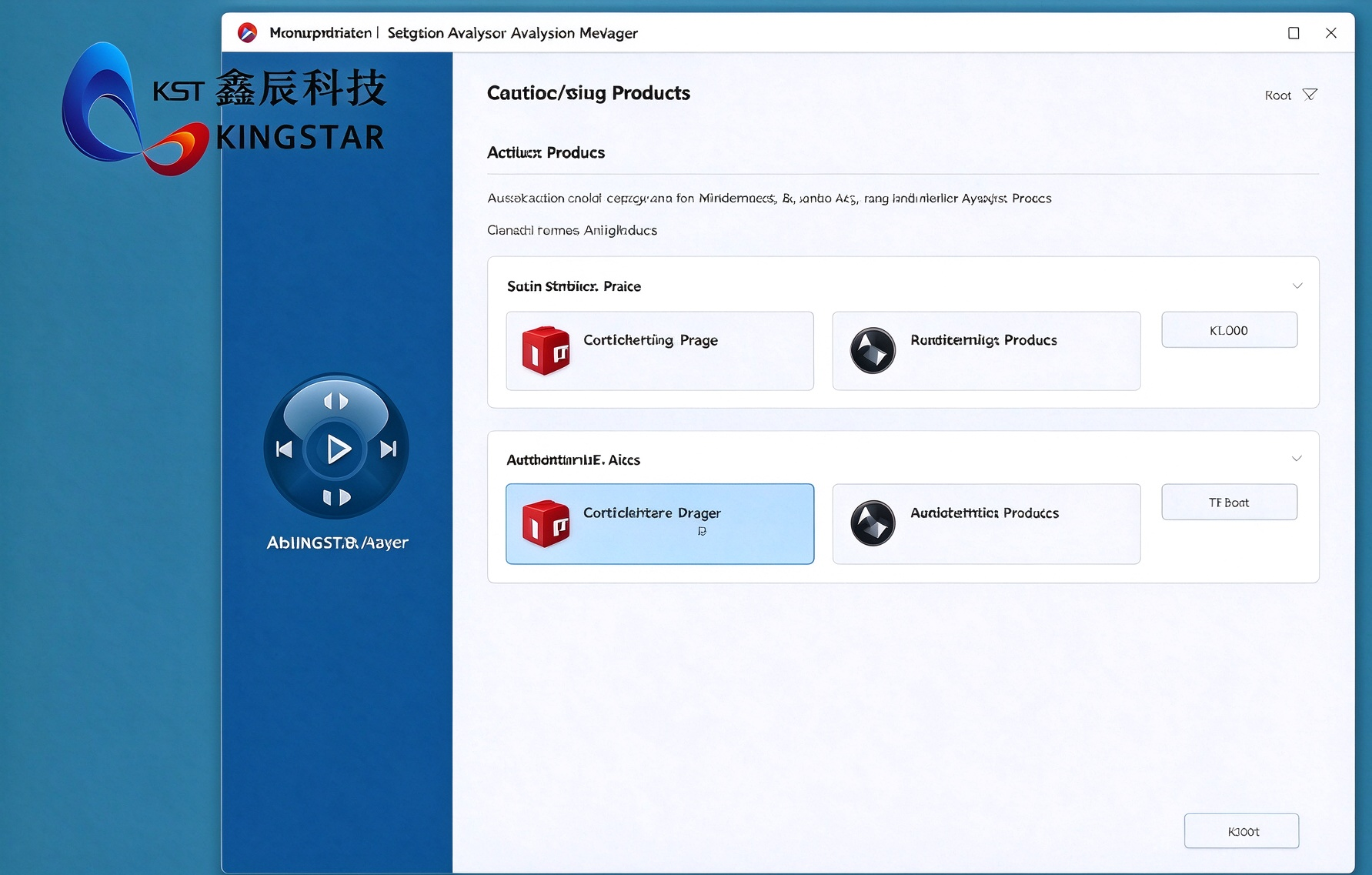Select the Runditerniig Producs card
Viewport: 1372px width, 875px height.
coord(986,351)
